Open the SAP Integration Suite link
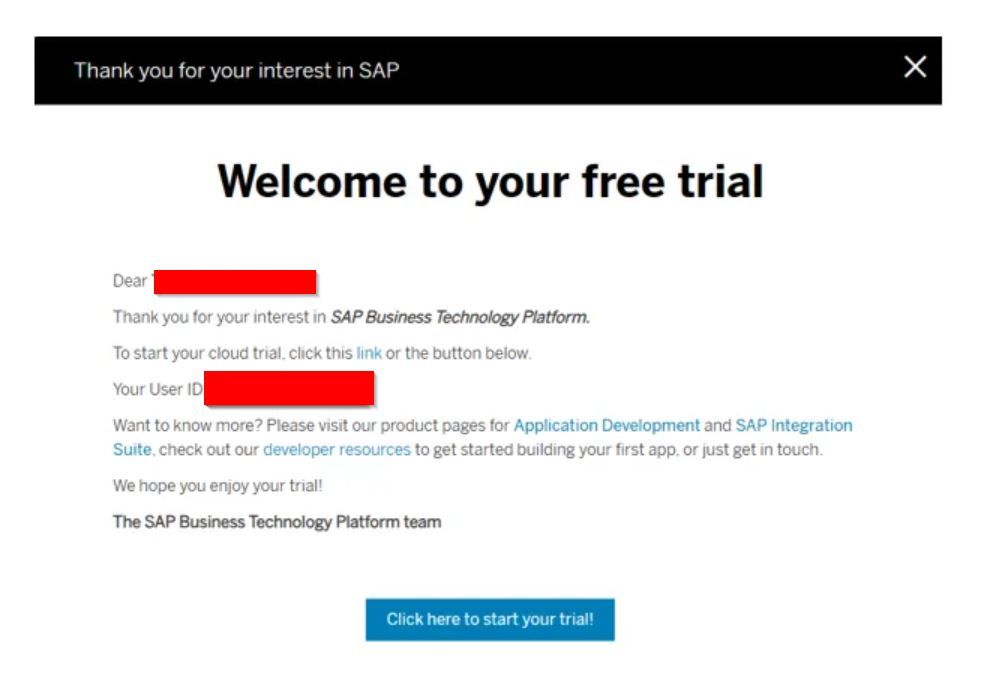986x692 pixels. pyautogui.click(x=482, y=437)
